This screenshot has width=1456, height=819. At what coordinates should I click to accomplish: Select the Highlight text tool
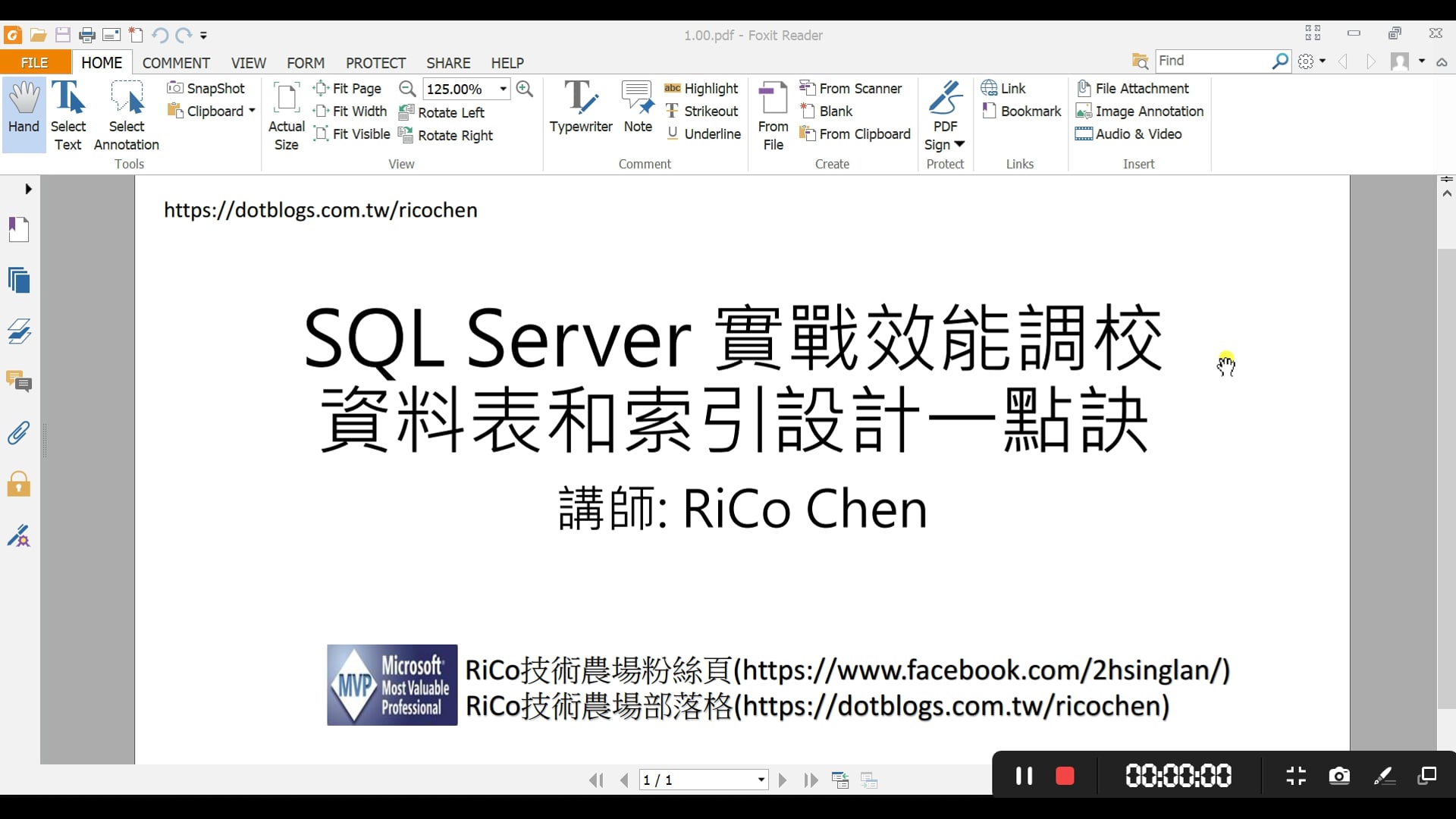point(701,89)
